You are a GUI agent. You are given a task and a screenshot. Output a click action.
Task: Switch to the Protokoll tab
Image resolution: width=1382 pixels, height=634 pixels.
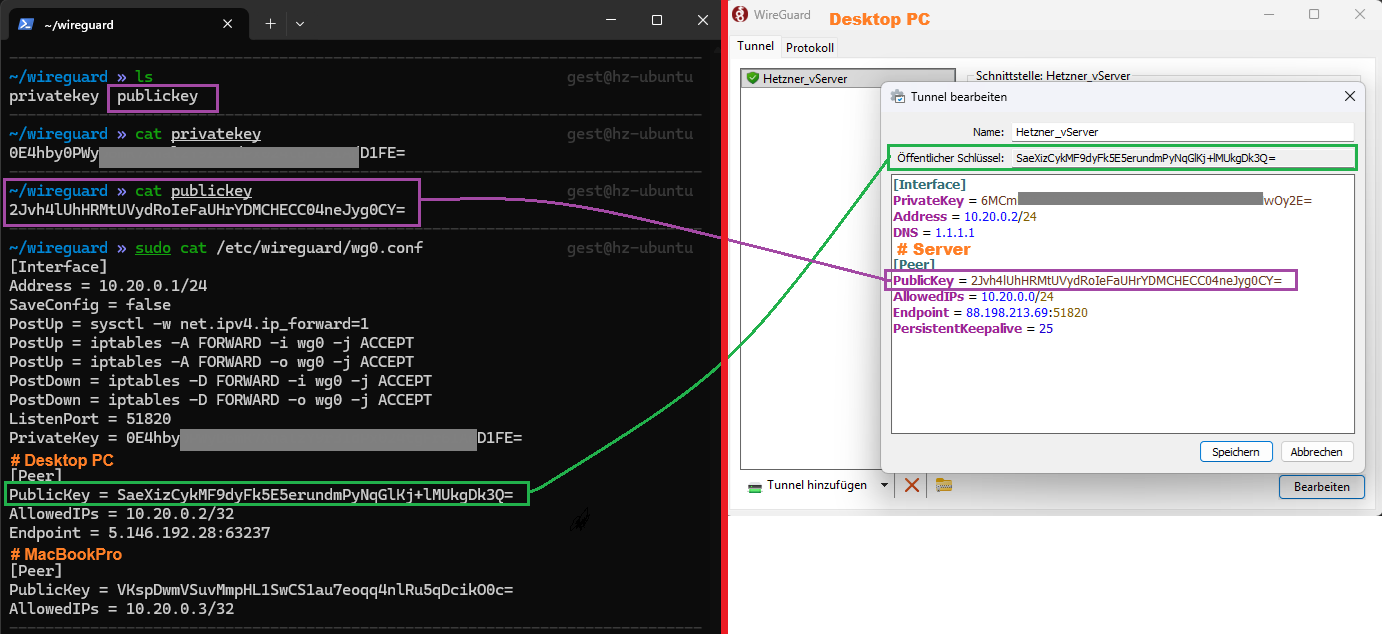pos(809,47)
